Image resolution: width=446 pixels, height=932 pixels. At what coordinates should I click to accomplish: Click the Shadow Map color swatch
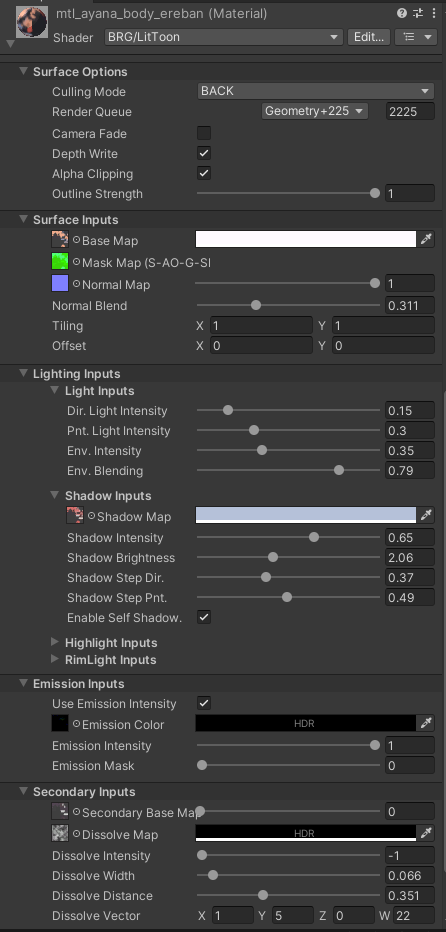(306, 515)
